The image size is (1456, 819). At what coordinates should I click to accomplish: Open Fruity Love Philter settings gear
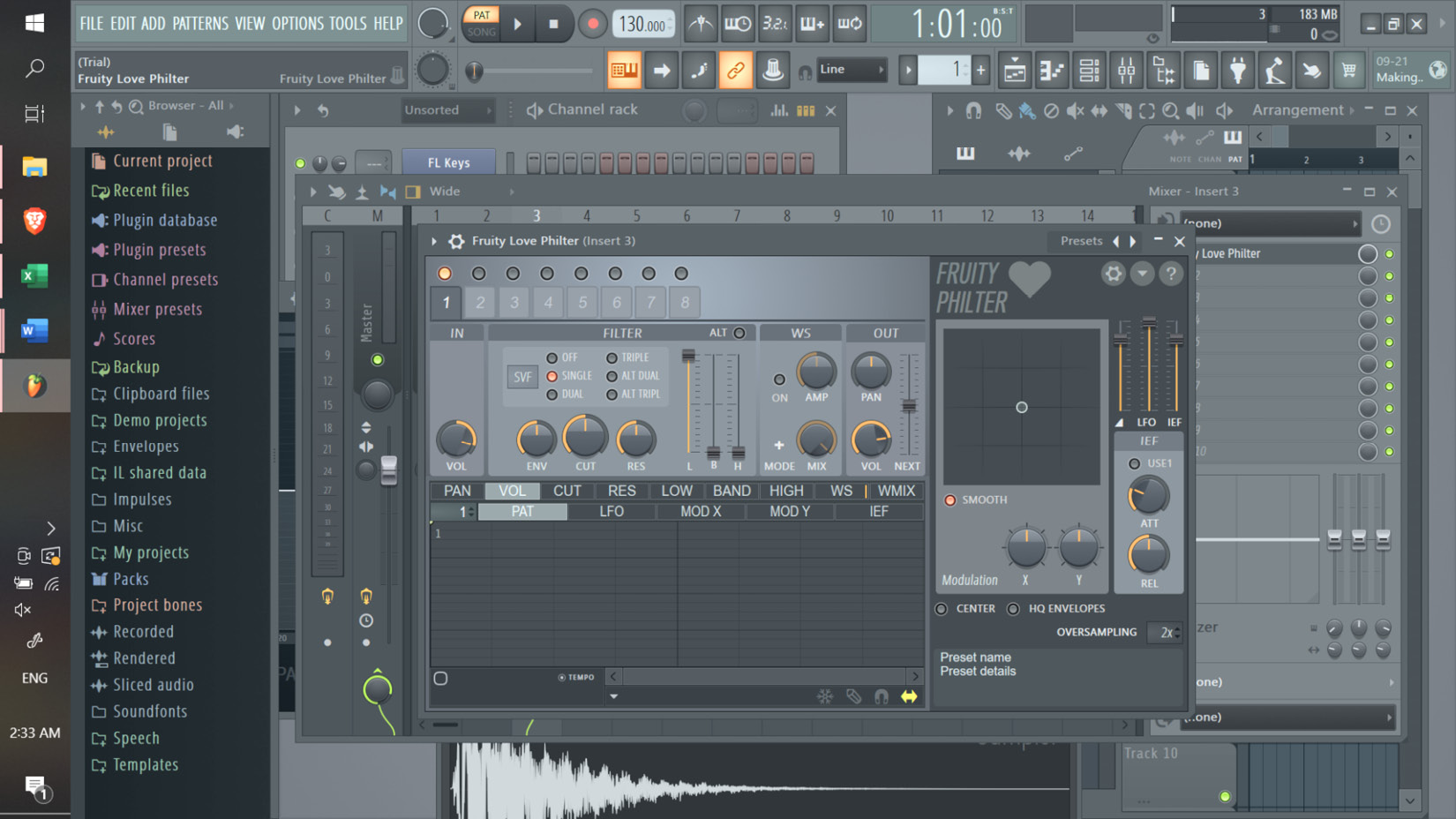1113,274
